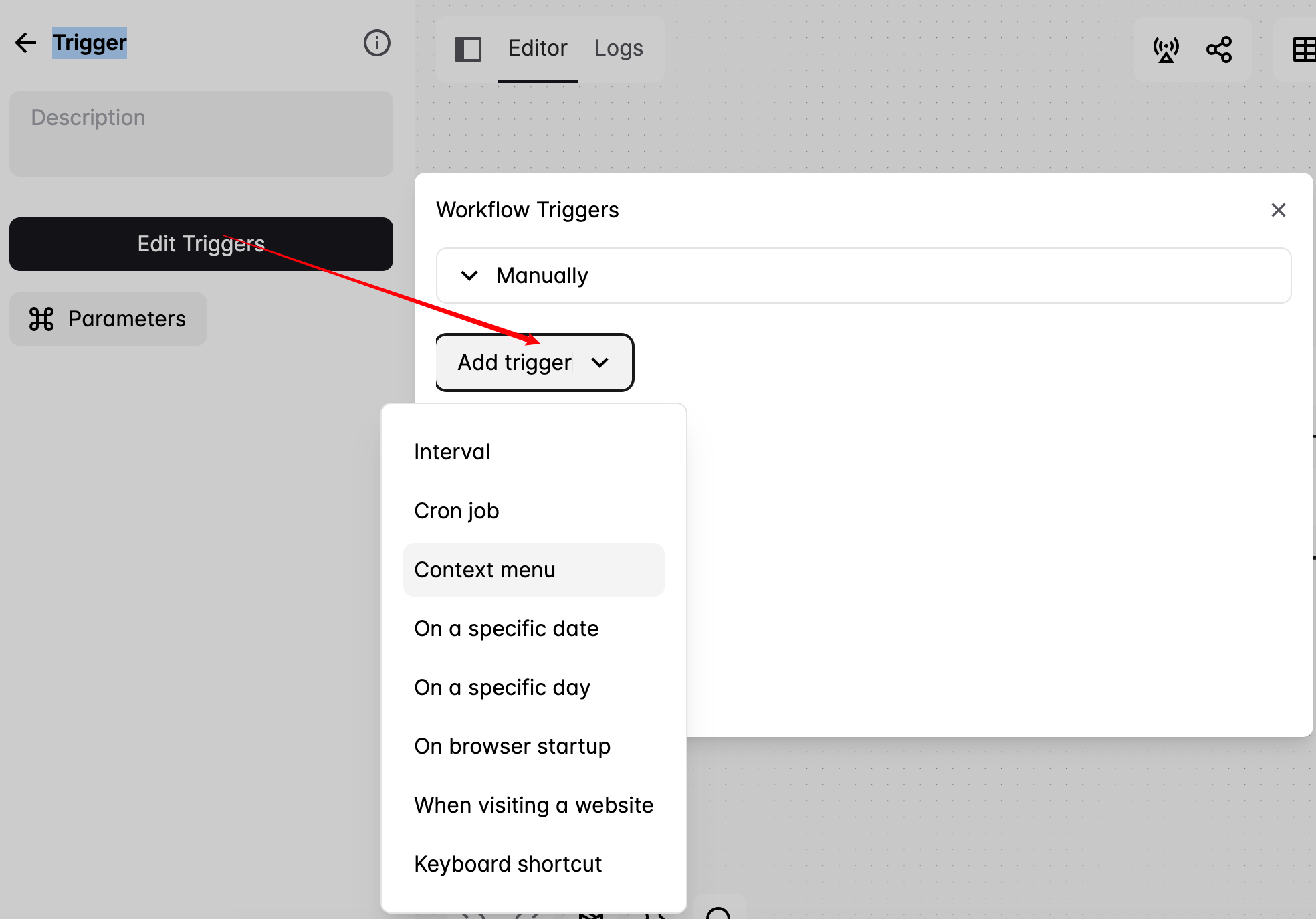The height and width of the screenshot is (919, 1316).
Task: Expand the Manually trigger chevron
Action: point(469,276)
